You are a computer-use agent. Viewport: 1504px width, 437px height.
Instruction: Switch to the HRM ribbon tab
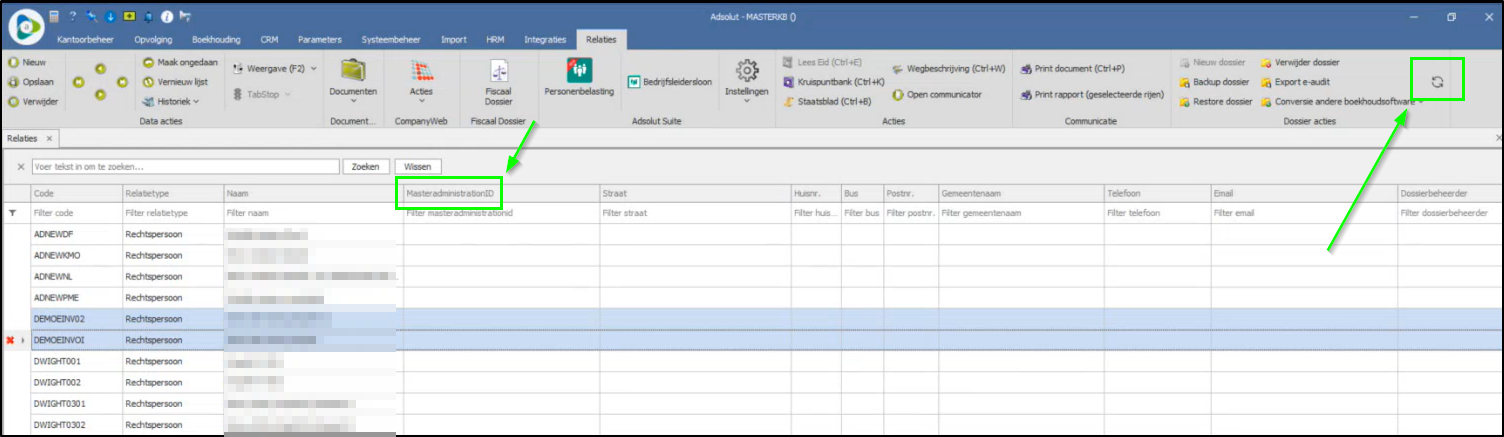(x=495, y=40)
